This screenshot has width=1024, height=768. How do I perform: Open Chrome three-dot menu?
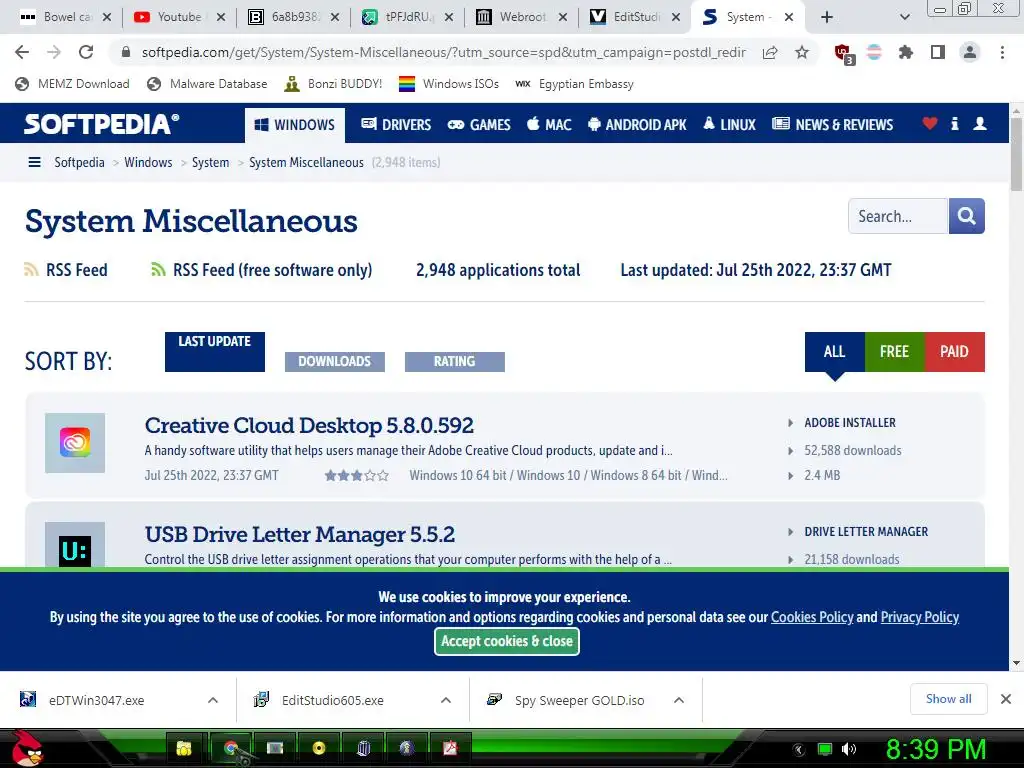point(1002,52)
